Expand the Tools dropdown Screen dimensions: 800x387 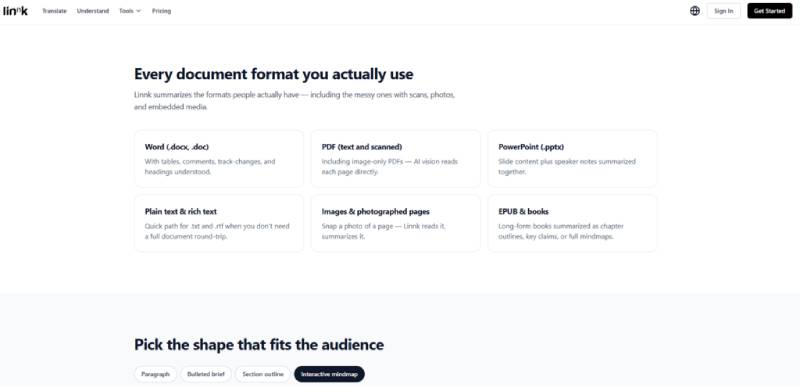pos(130,11)
